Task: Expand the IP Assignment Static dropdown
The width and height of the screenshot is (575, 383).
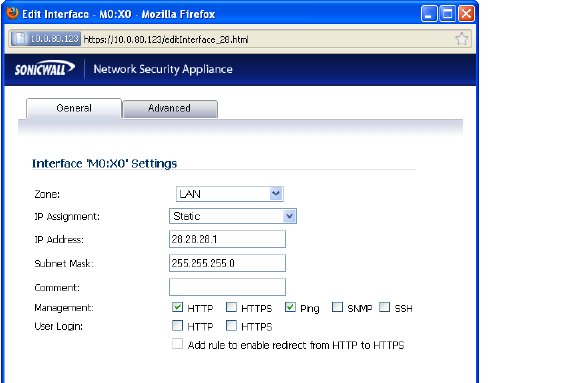Action: point(233,216)
